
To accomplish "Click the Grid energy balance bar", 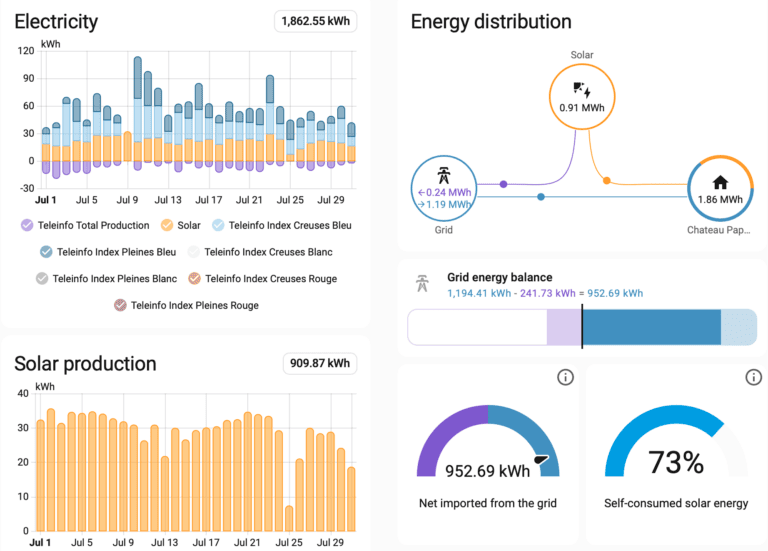I will tap(582, 327).
